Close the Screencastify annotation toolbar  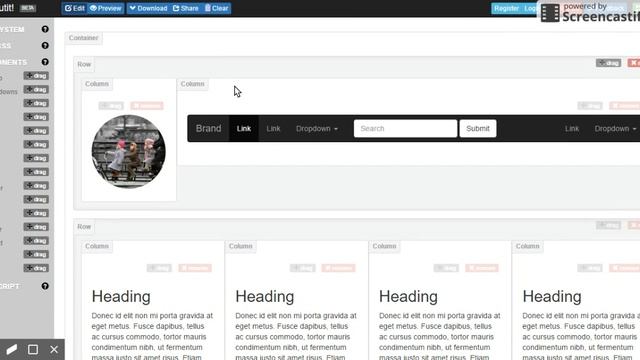coord(54,349)
